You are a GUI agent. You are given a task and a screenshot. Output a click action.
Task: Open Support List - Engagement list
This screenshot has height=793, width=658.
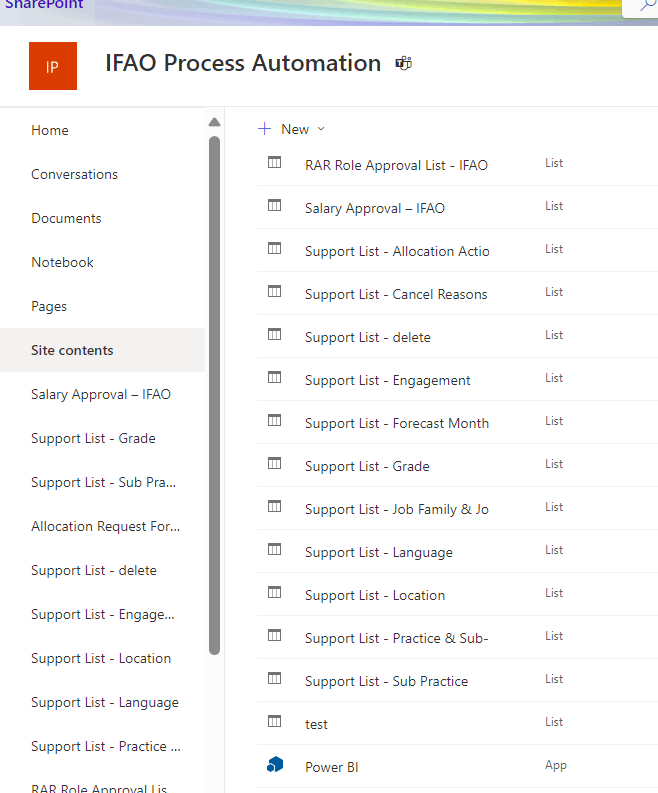pos(387,380)
